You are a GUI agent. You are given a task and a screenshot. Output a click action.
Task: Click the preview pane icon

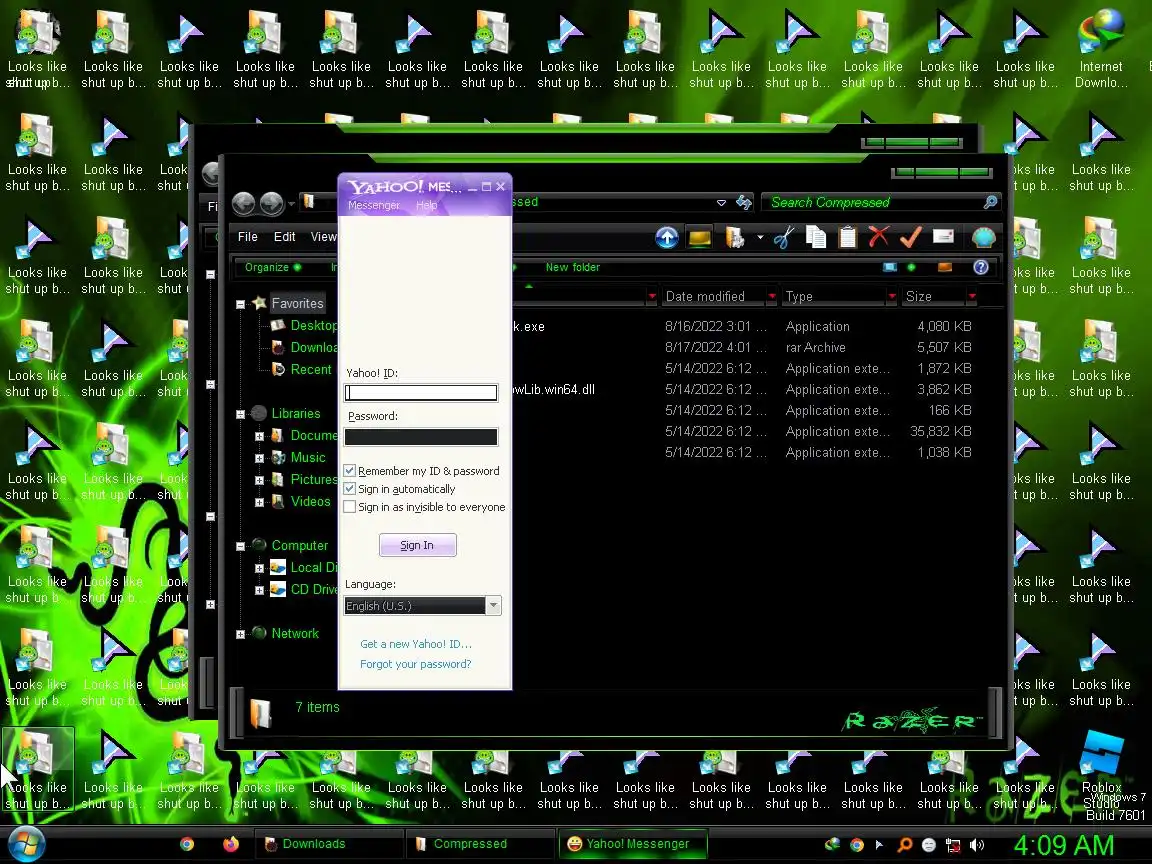tap(945, 267)
